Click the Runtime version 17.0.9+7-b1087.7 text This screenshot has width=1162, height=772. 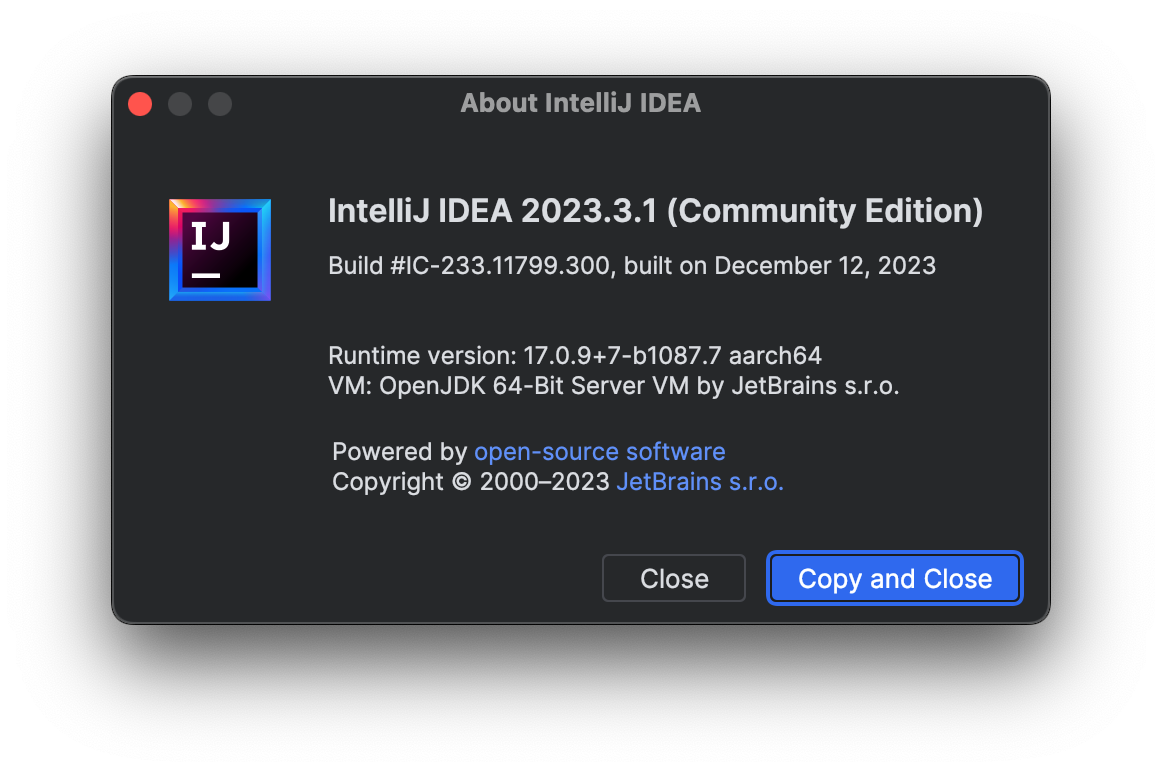coord(575,356)
